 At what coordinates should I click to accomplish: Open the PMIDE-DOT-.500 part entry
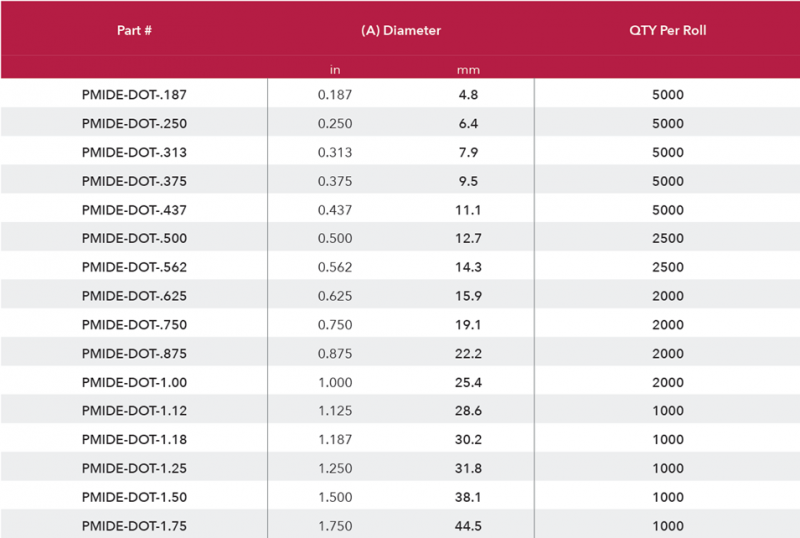pos(134,239)
